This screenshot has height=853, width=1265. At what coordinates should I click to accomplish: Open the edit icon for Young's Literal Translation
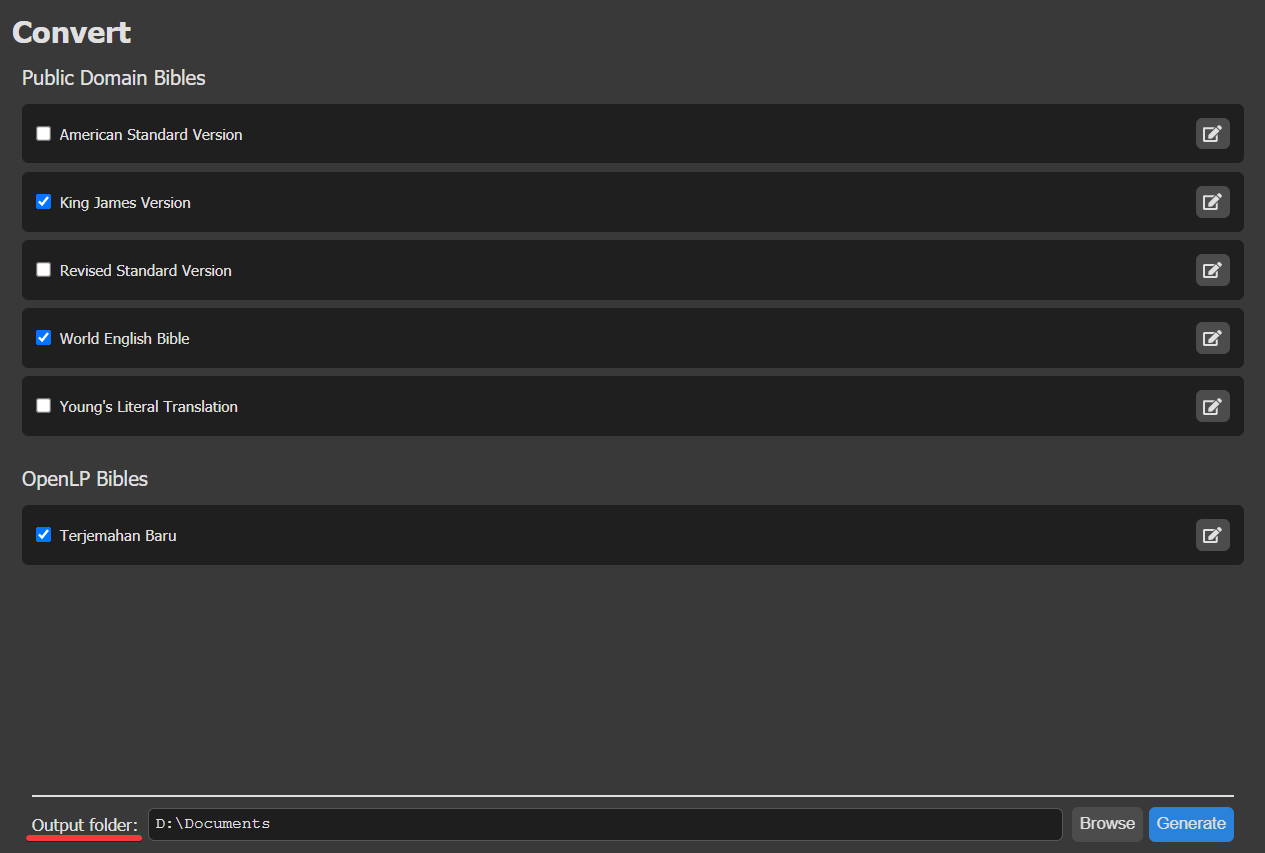(x=1212, y=406)
